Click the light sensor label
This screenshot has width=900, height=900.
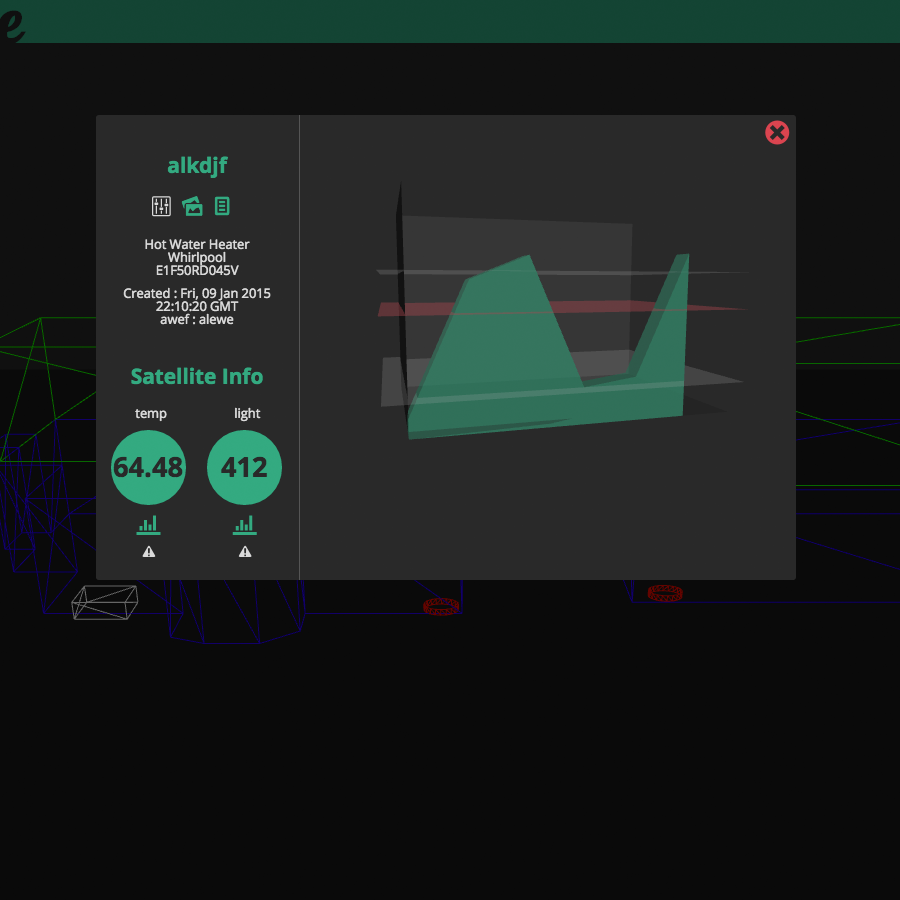point(247,413)
